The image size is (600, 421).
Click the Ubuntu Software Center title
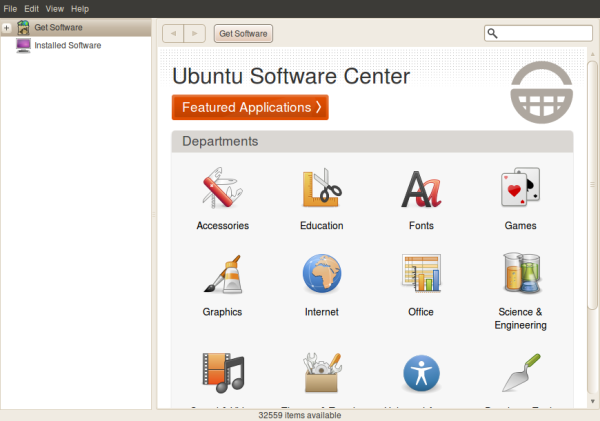[x=291, y=76]
